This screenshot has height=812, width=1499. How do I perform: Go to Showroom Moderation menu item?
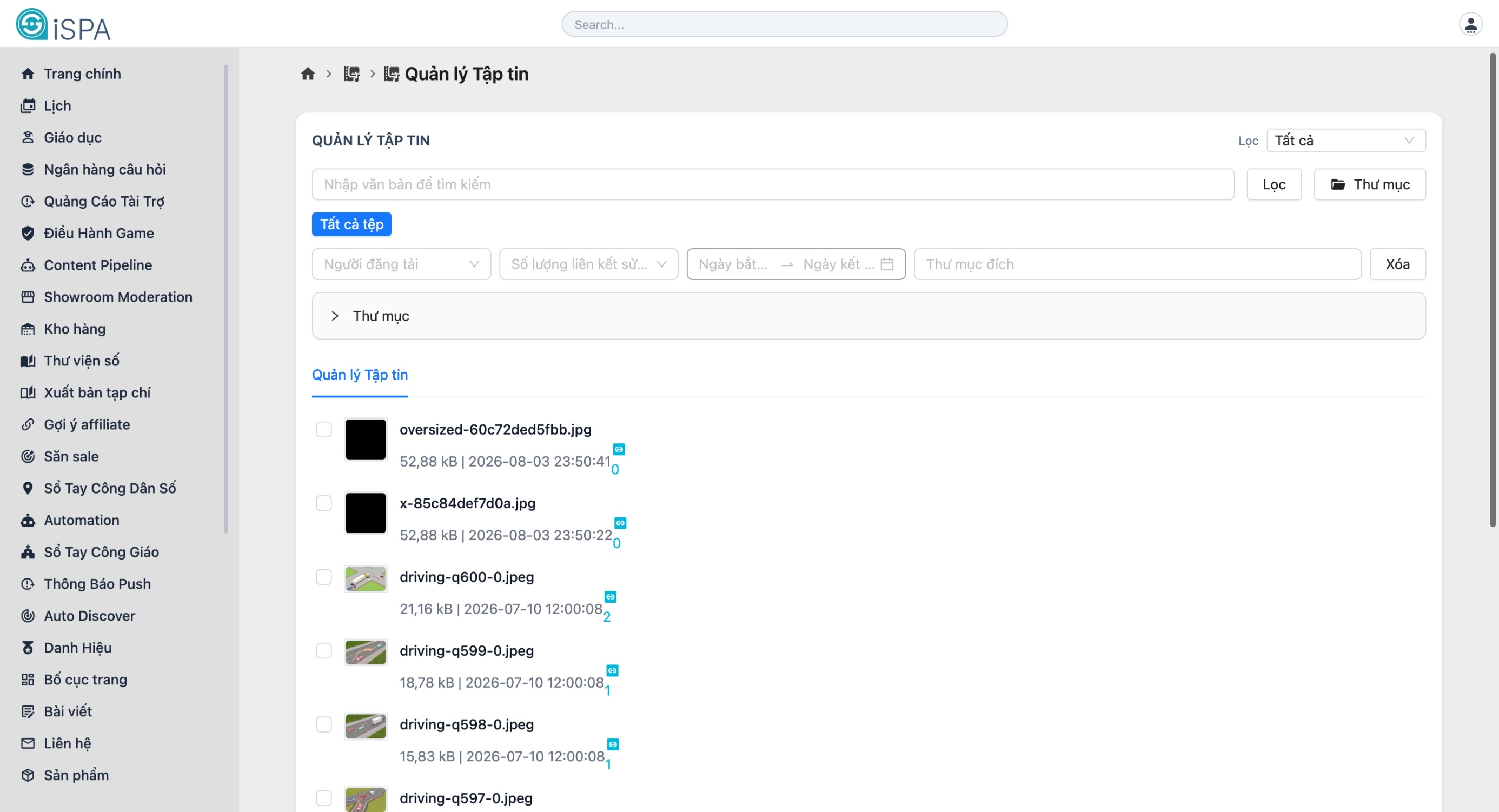(x=117, y=297)
